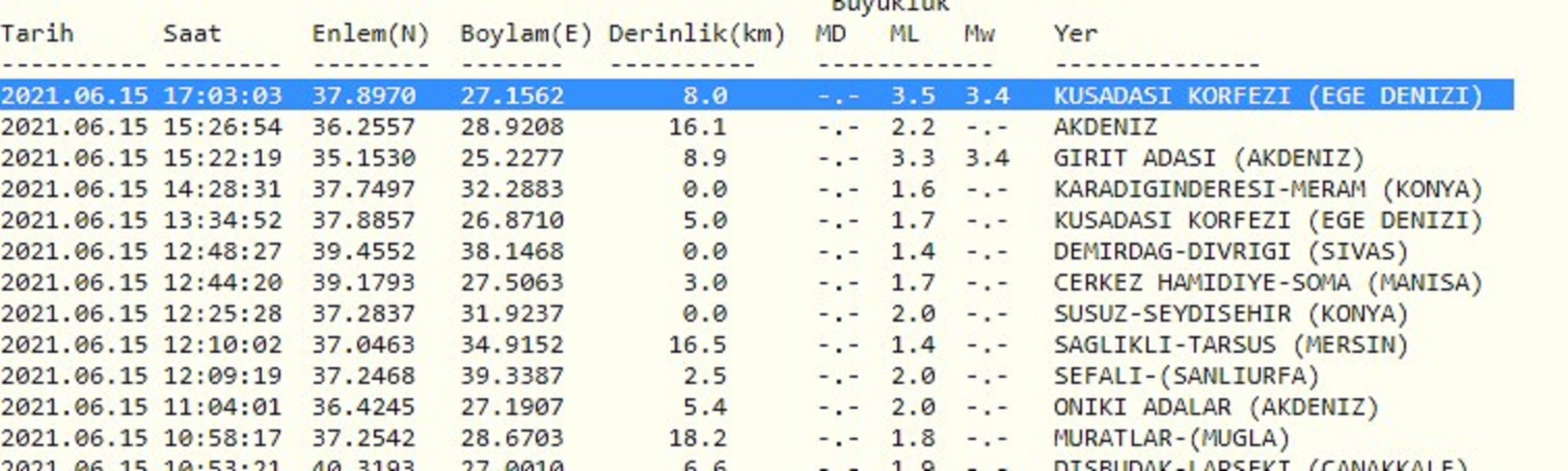Image resolution: width=1568 pixels, height=471 pixels.
Task: Click the Tarih column header
Action: [37, 34]
